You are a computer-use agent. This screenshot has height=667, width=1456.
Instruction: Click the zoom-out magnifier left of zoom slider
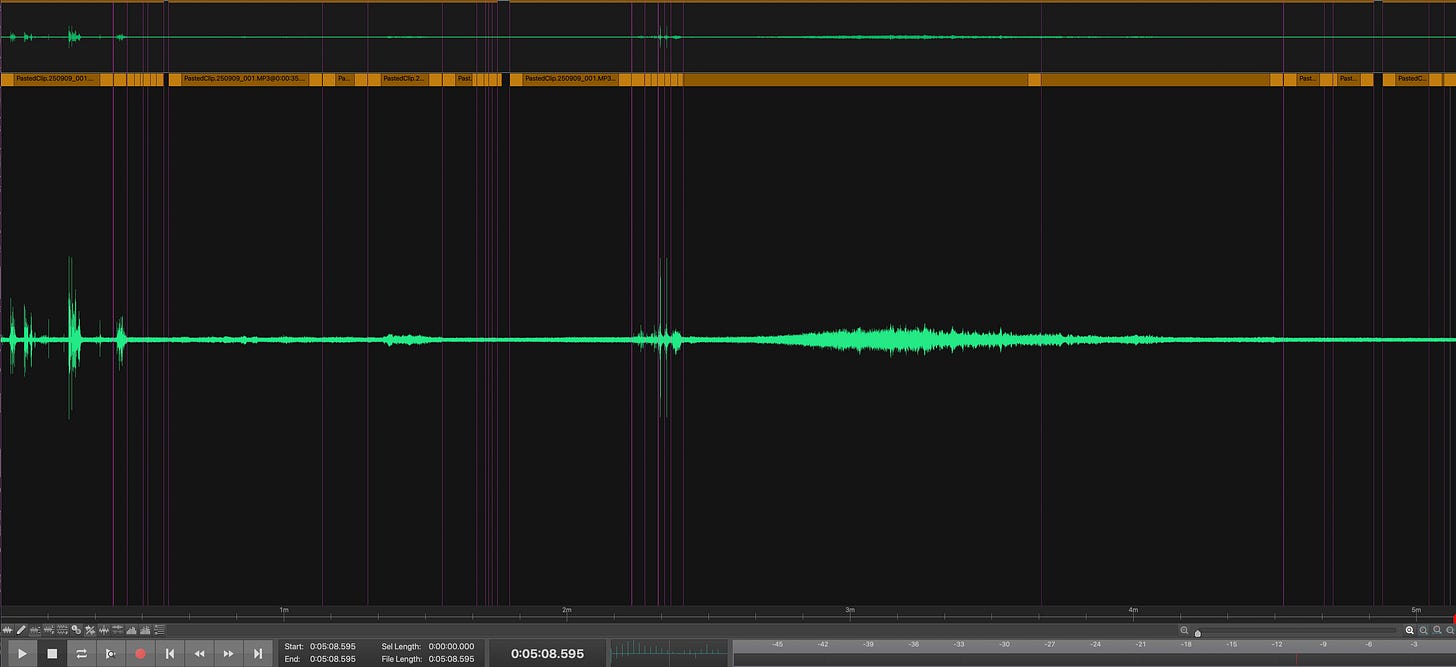[1184, 630]
